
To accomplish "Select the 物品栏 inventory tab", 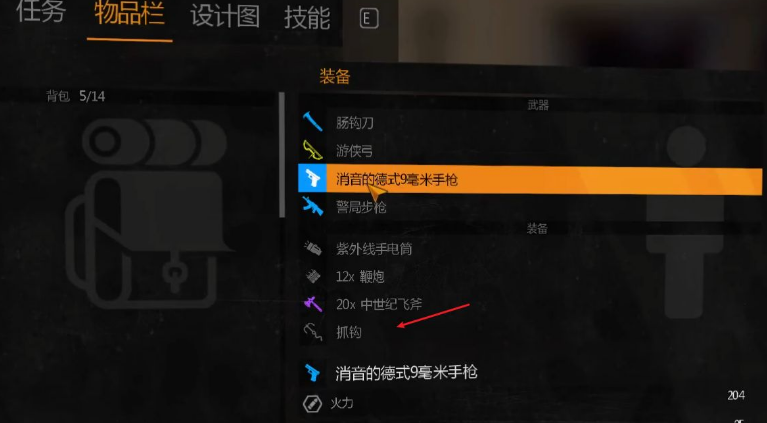I will pyautogui.click(x=130, y=14).
